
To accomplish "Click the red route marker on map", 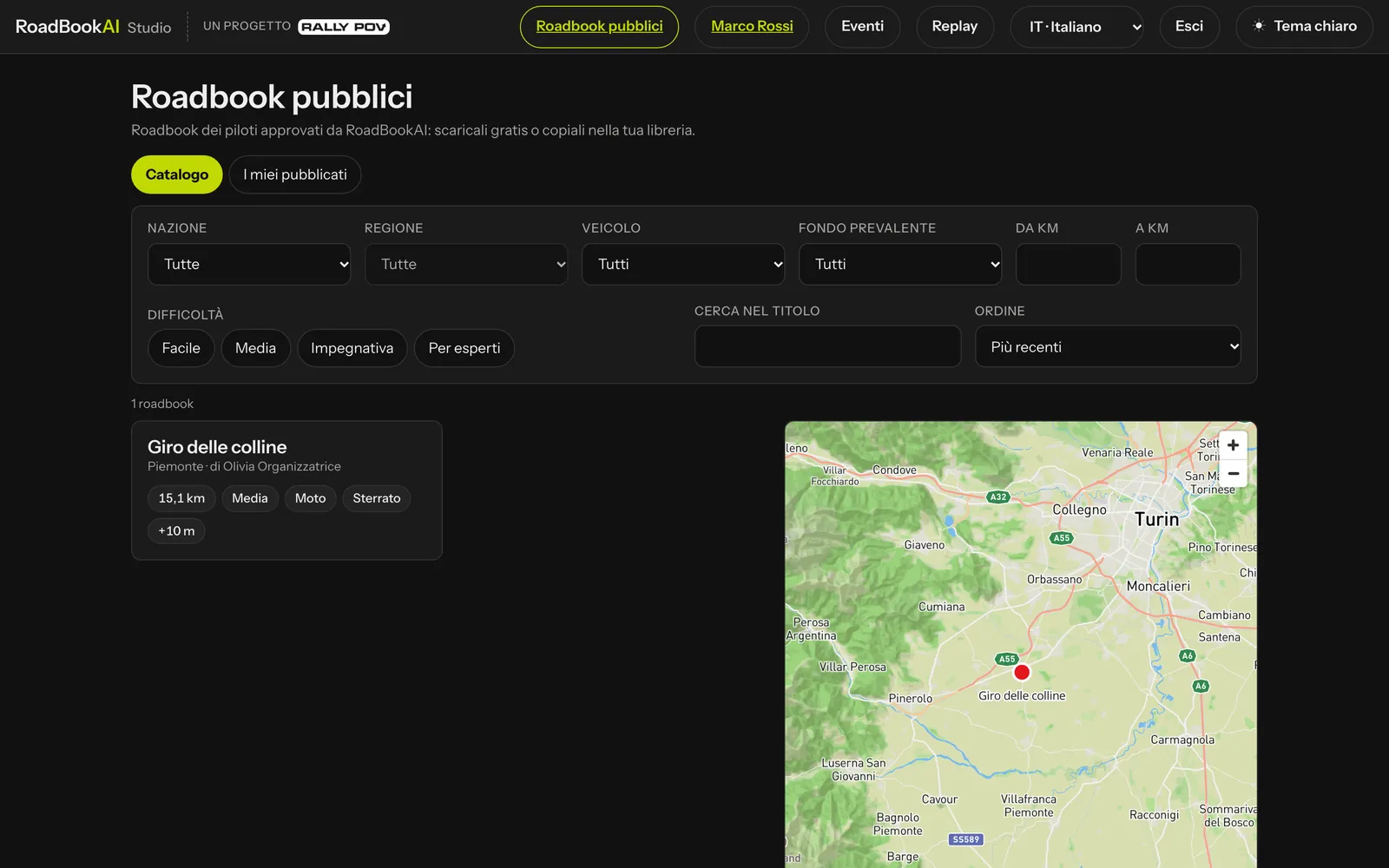I will point(1022,672).
